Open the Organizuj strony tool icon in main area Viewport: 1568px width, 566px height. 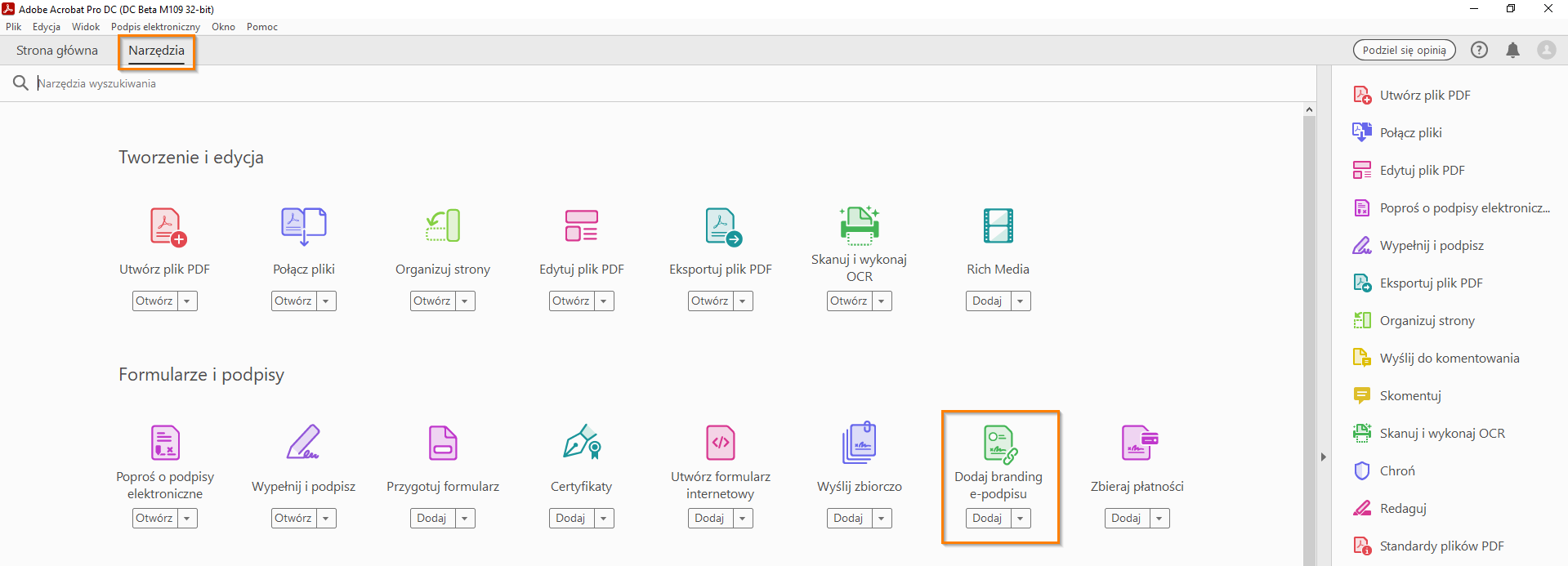443,226
